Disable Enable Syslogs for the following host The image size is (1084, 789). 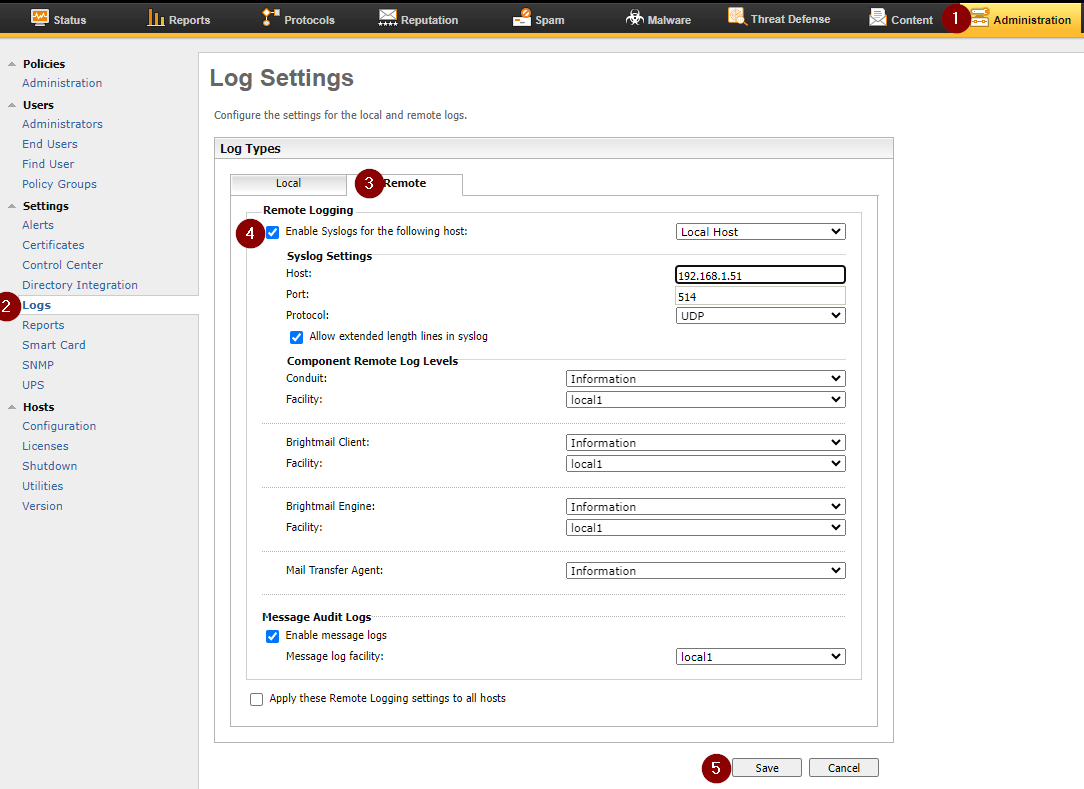tap(272, 232)
